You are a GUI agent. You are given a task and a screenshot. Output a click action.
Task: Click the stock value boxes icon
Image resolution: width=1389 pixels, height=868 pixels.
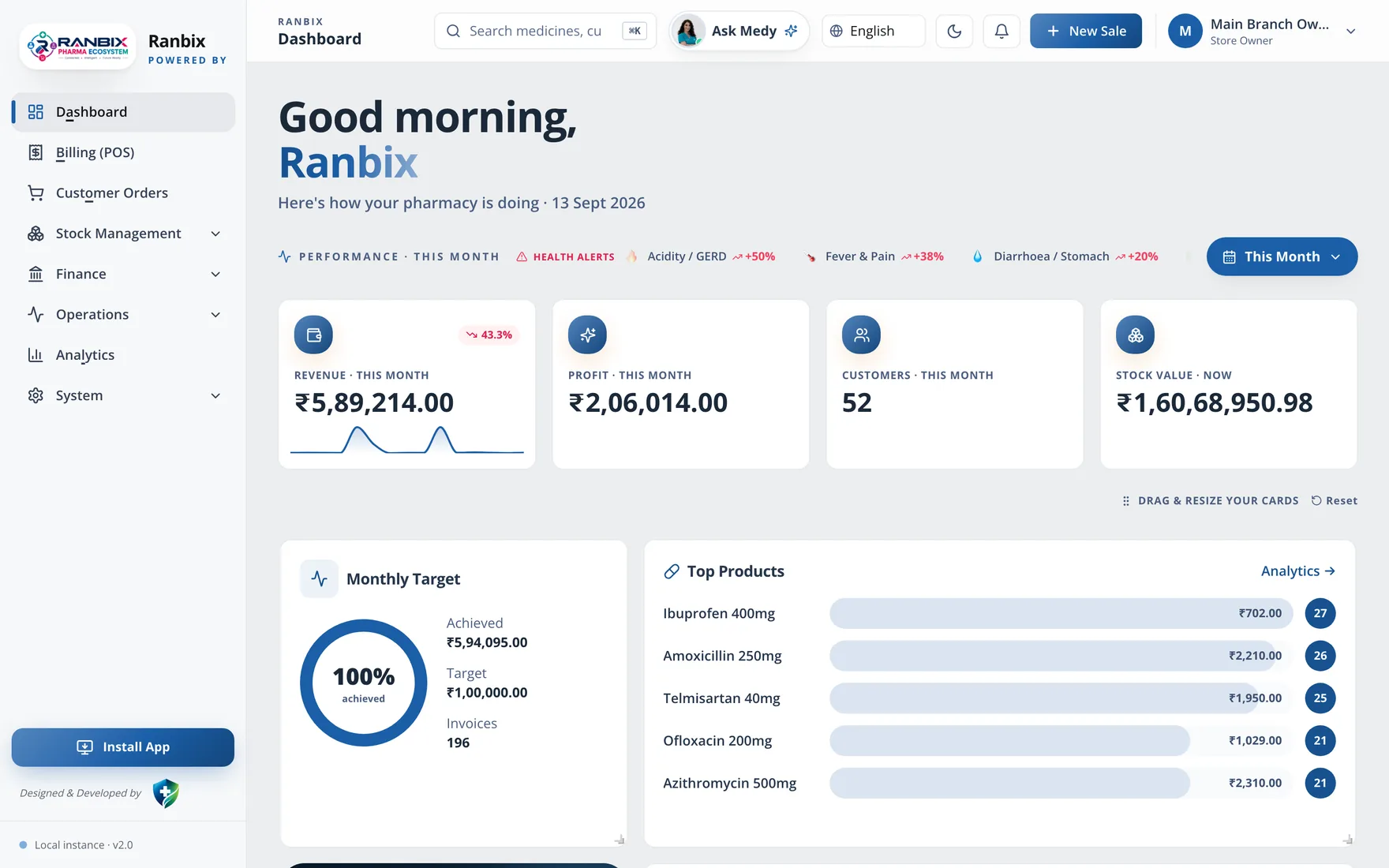[x=1135, y=335]
